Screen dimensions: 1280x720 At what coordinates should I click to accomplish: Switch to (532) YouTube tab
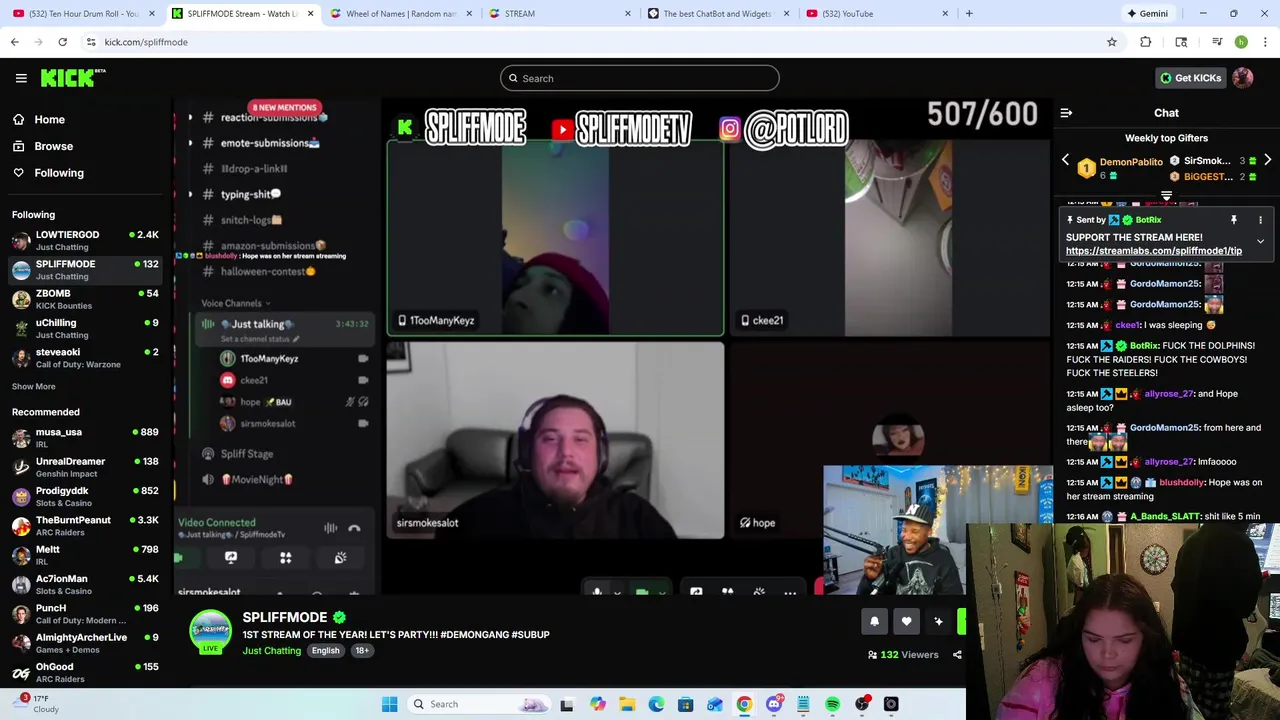877,14
